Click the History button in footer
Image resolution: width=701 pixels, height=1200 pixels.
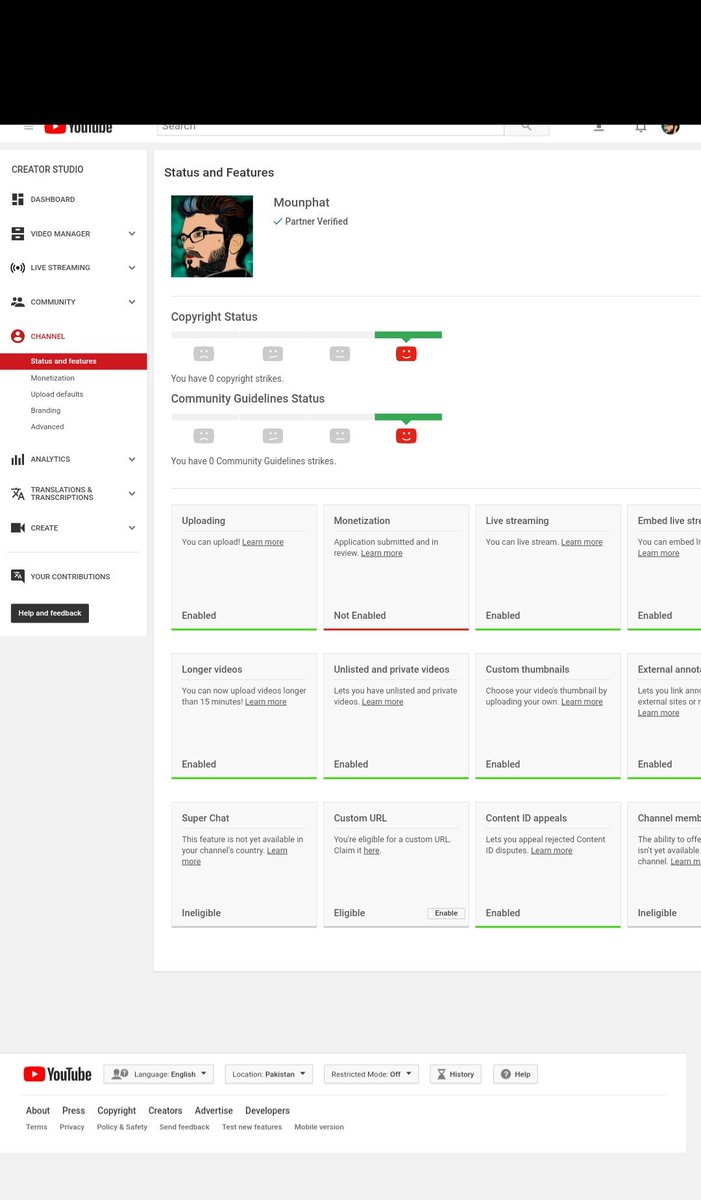(456, 1074)
